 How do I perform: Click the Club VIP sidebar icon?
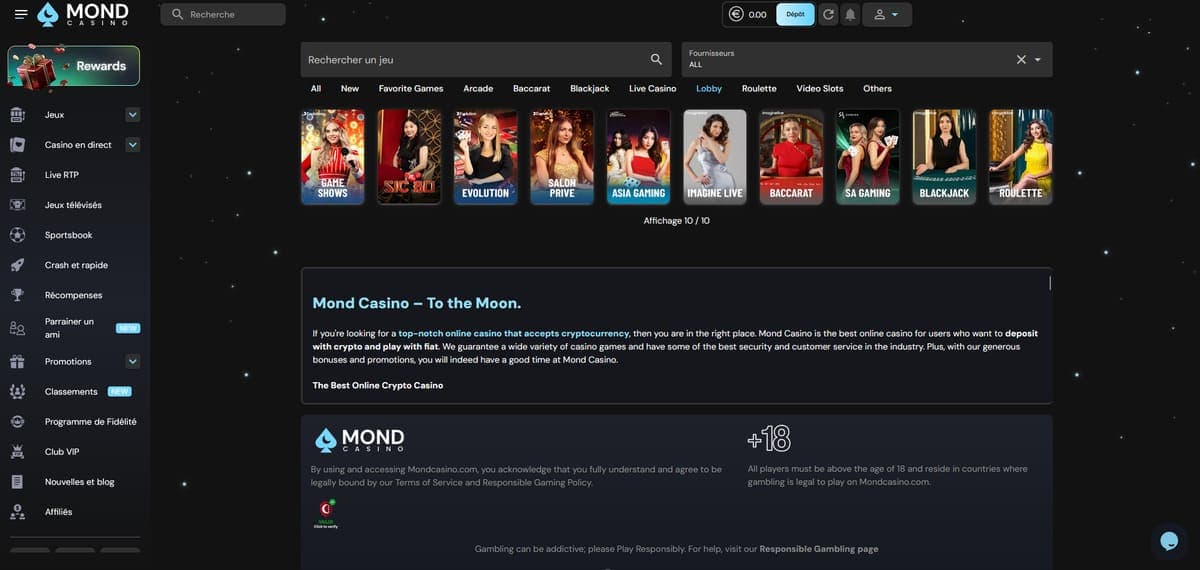tap(17, 451)
